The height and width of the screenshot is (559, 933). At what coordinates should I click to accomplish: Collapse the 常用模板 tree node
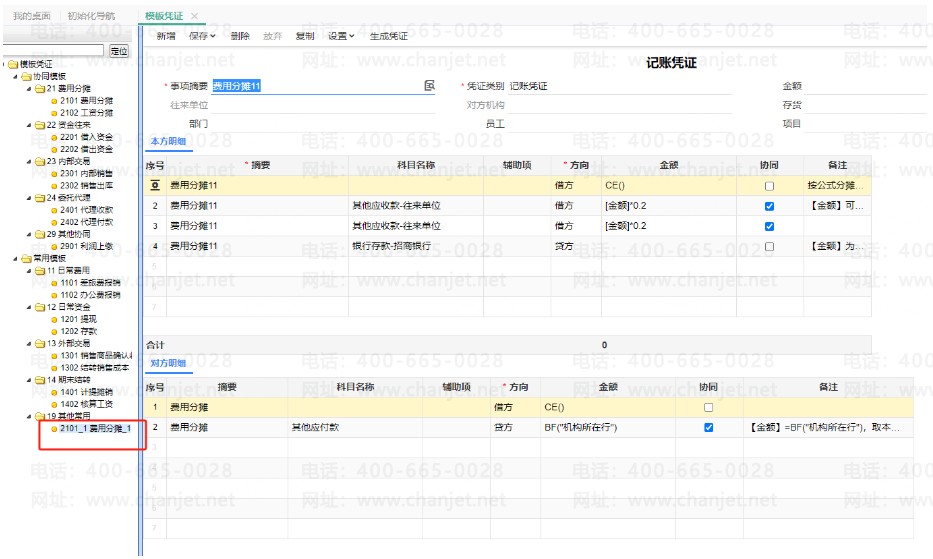coord(15,258)
